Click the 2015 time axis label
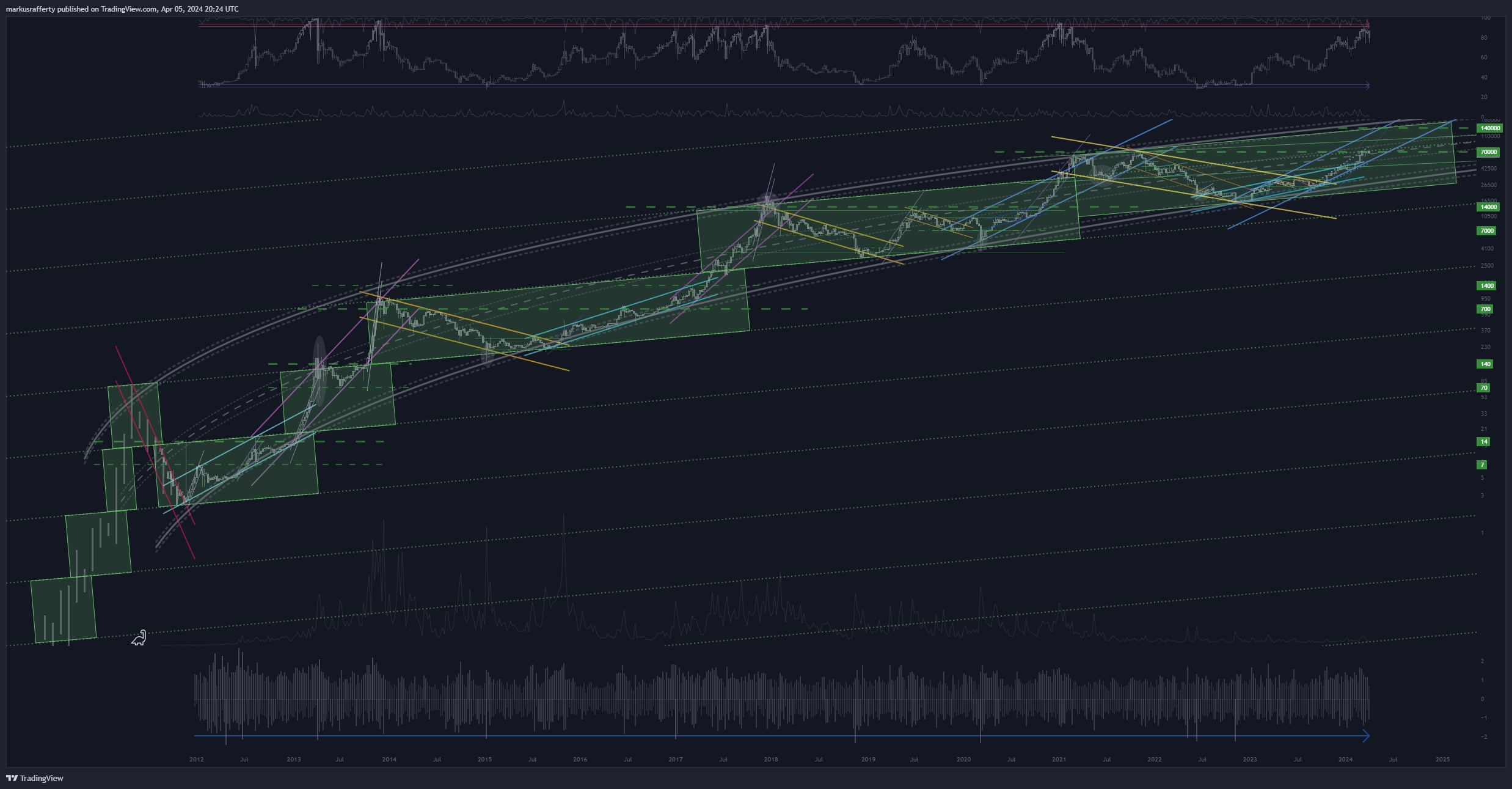1512x789 pixels. point(484,760)
